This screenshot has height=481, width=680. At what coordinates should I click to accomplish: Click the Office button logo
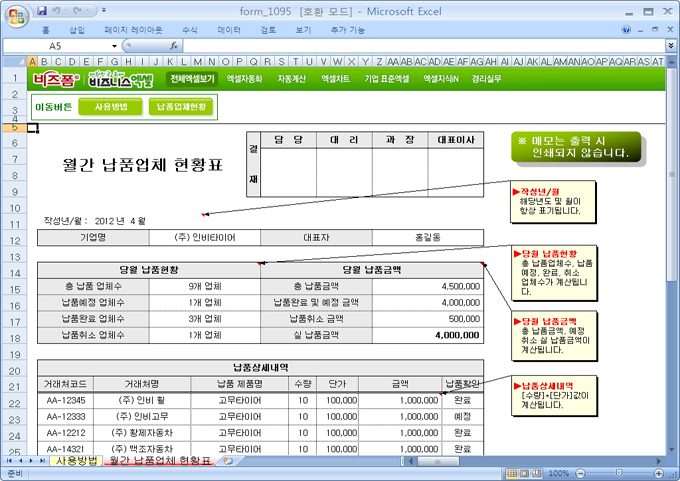pos(16,14)
